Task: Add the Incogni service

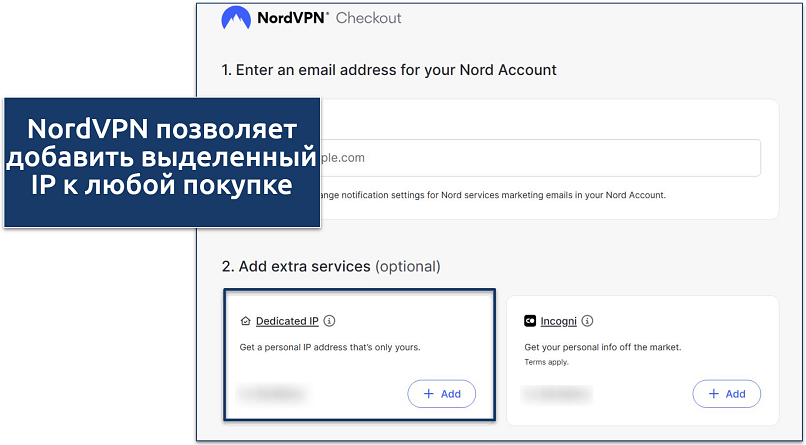Action: click(x=725, y=394)
